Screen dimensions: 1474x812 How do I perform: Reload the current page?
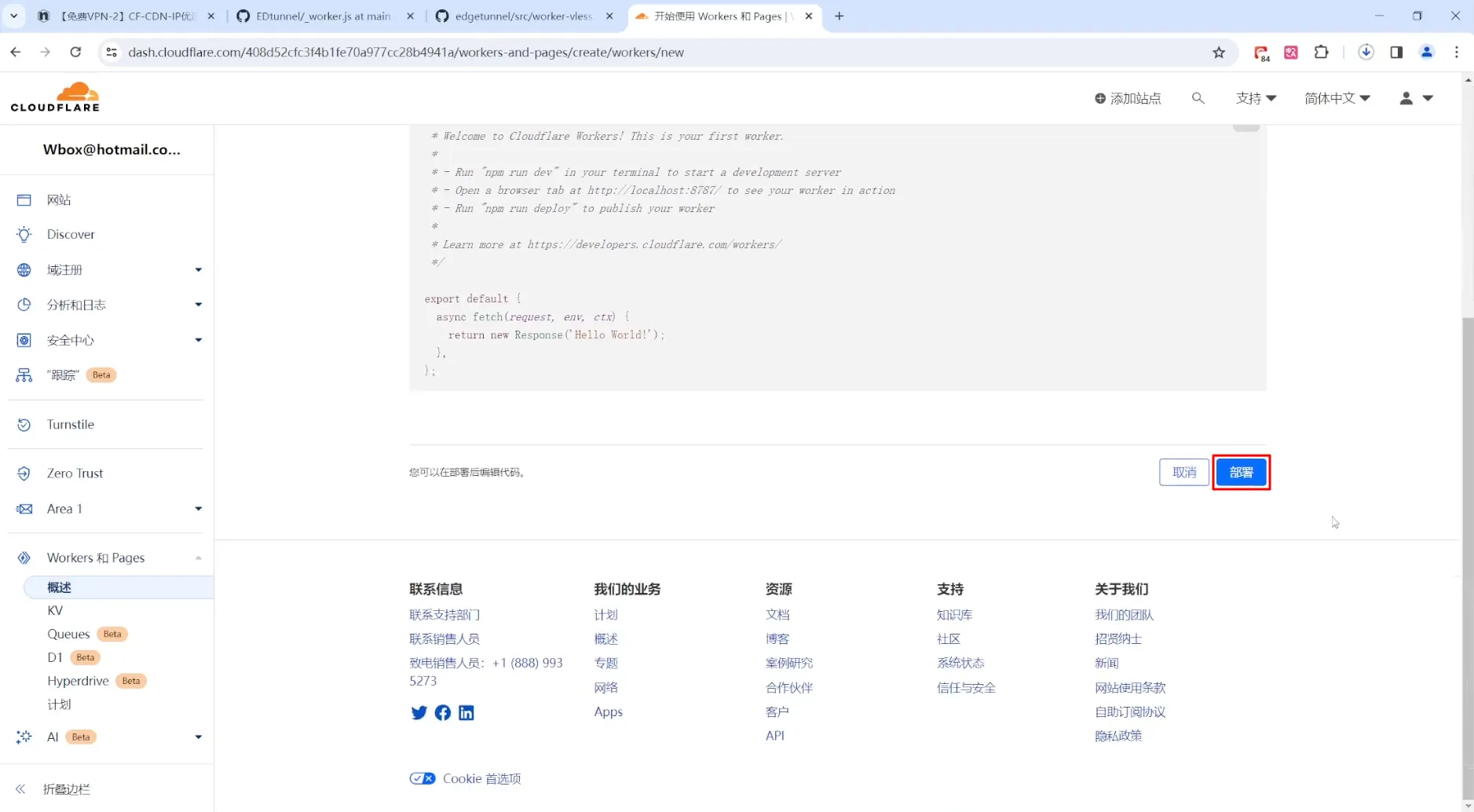coord(75,53)
